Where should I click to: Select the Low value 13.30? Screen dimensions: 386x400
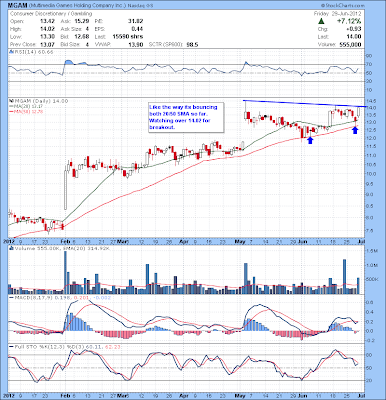pos(46,37)
